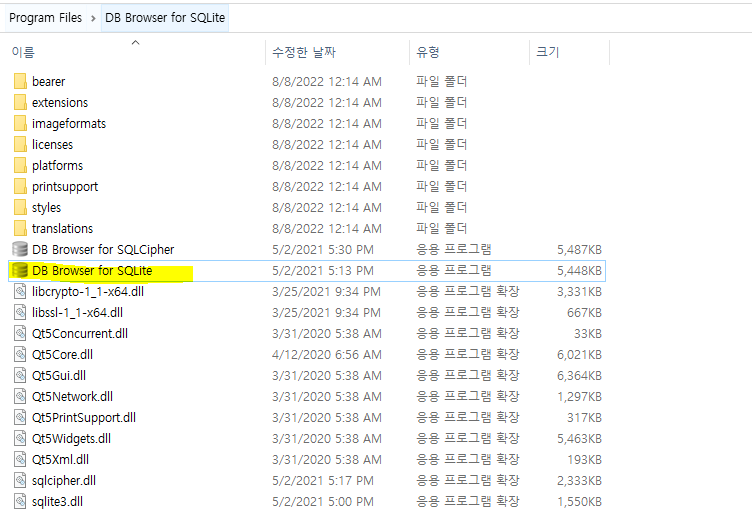Select the file name bearer
This screenshot has height=531, width=752.
click(x=48, y=82)
